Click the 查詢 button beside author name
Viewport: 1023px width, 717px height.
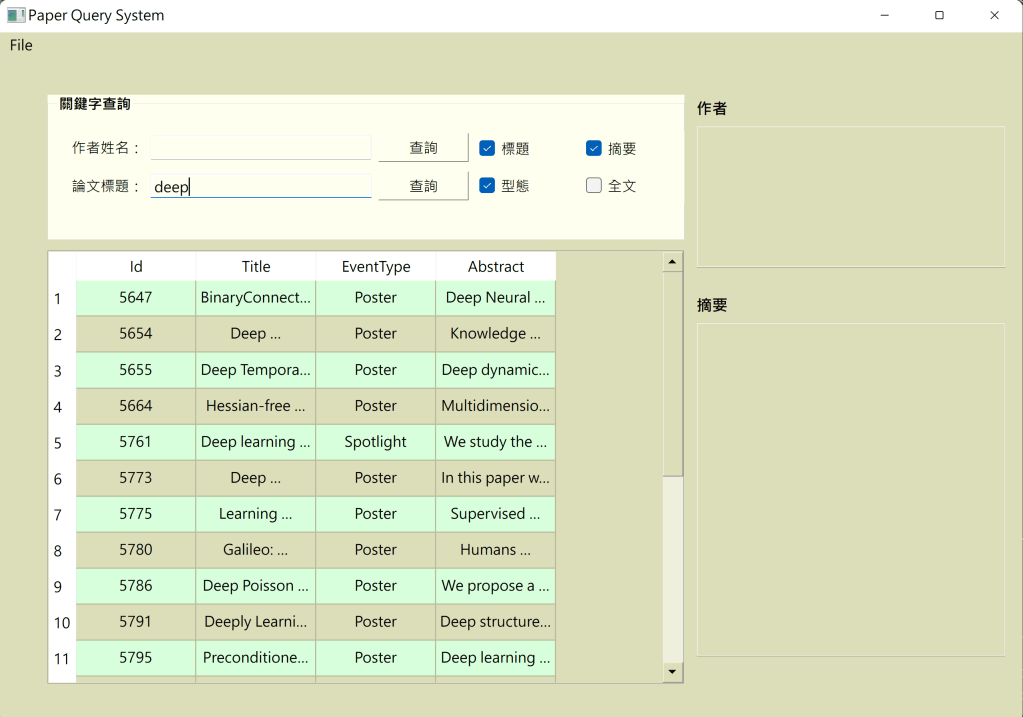[x=423, y=148]
